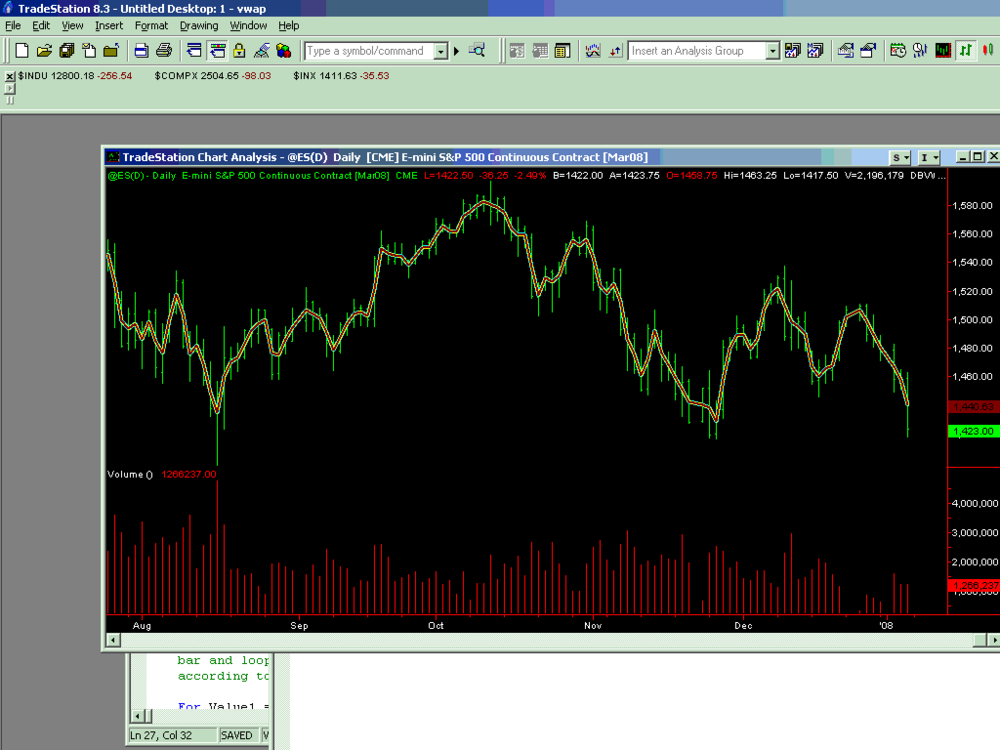
Task: Open symbol lookup magnifier icon
Action: click(477, 51)
